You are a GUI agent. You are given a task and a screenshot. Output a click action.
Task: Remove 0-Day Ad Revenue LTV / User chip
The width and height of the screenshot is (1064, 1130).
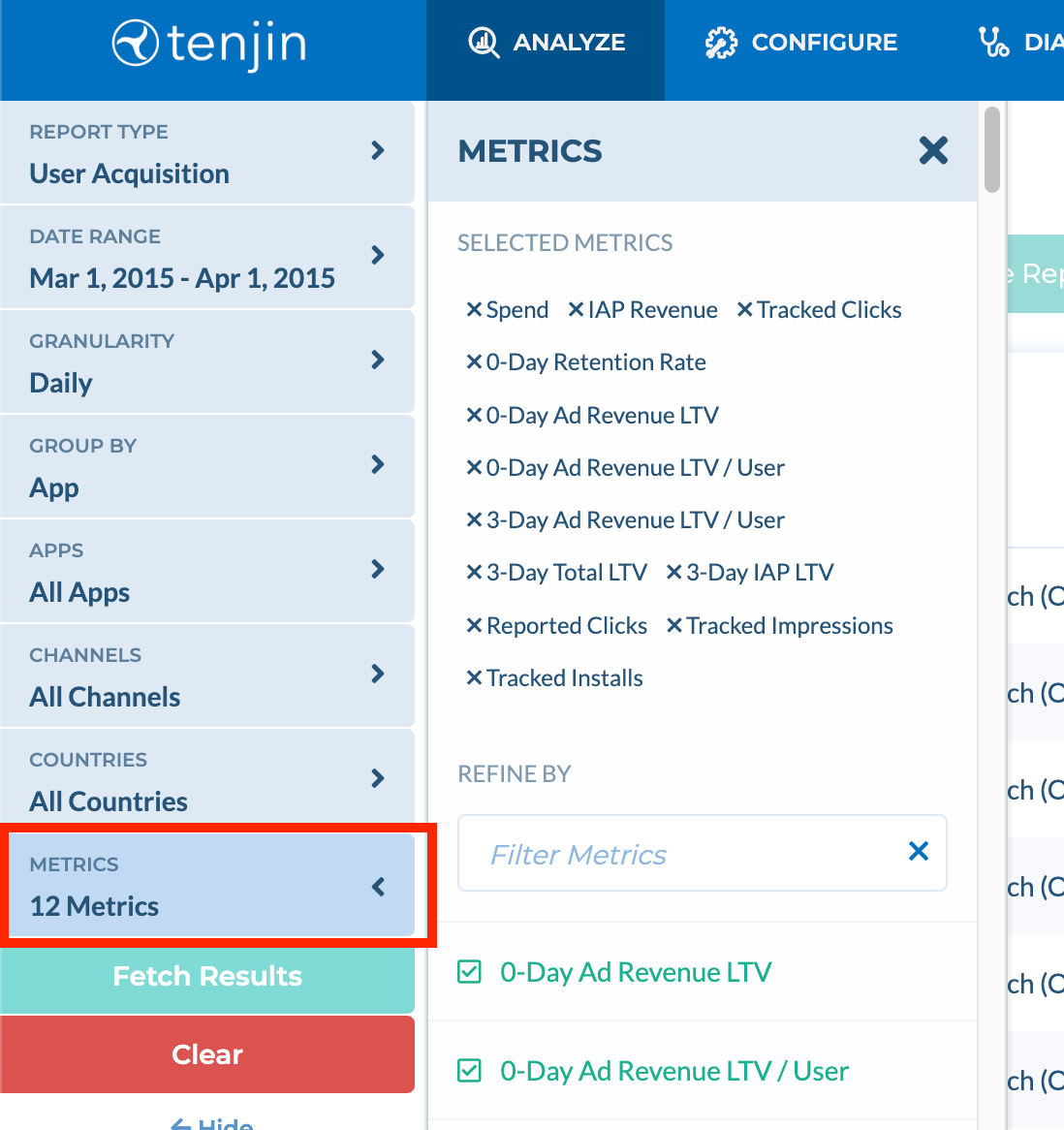point(473,468)
